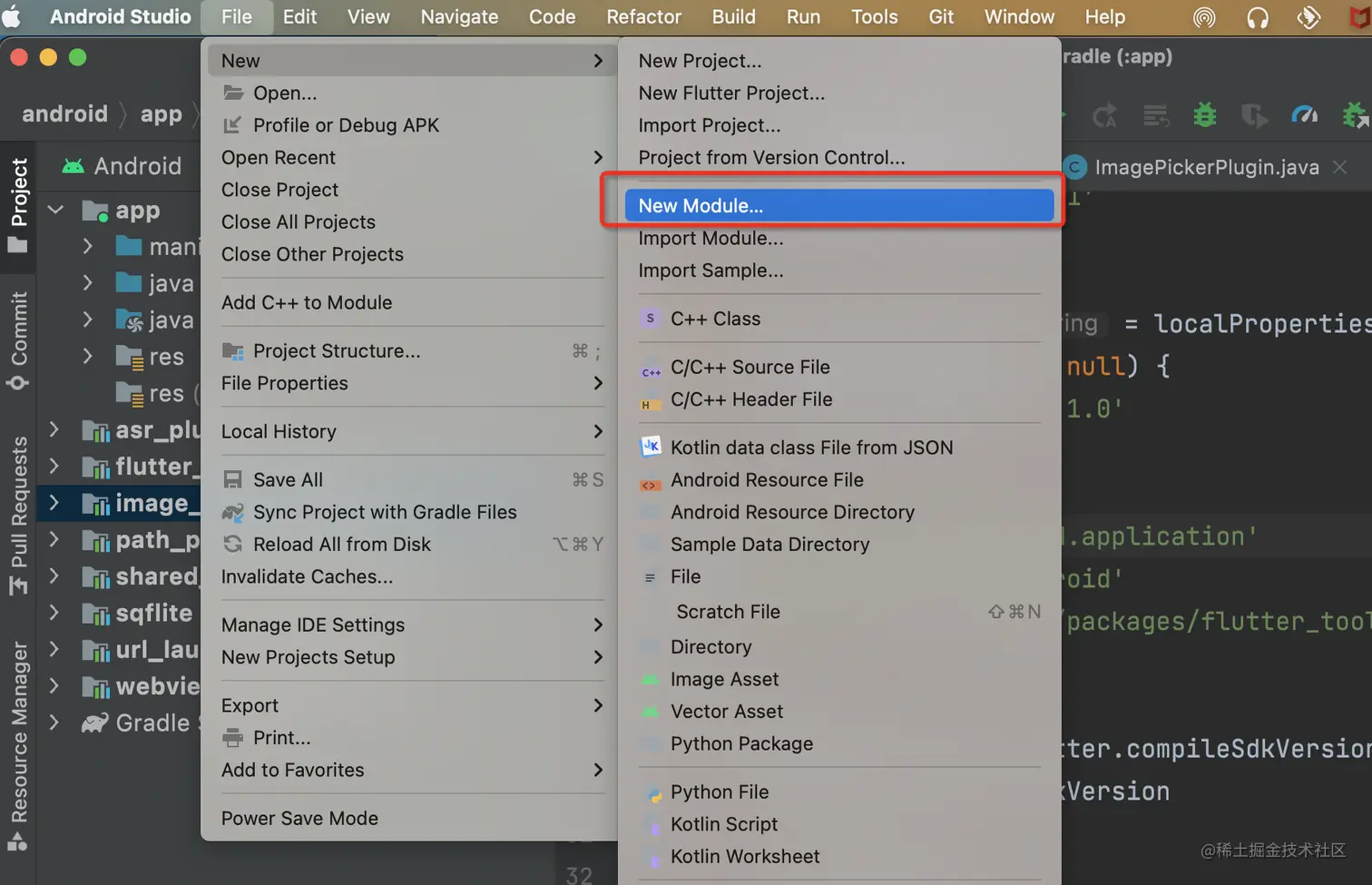1372x885 pixels.
Task: Collapse the app module node
Action: pyautogui.click(x=55, y=210)
